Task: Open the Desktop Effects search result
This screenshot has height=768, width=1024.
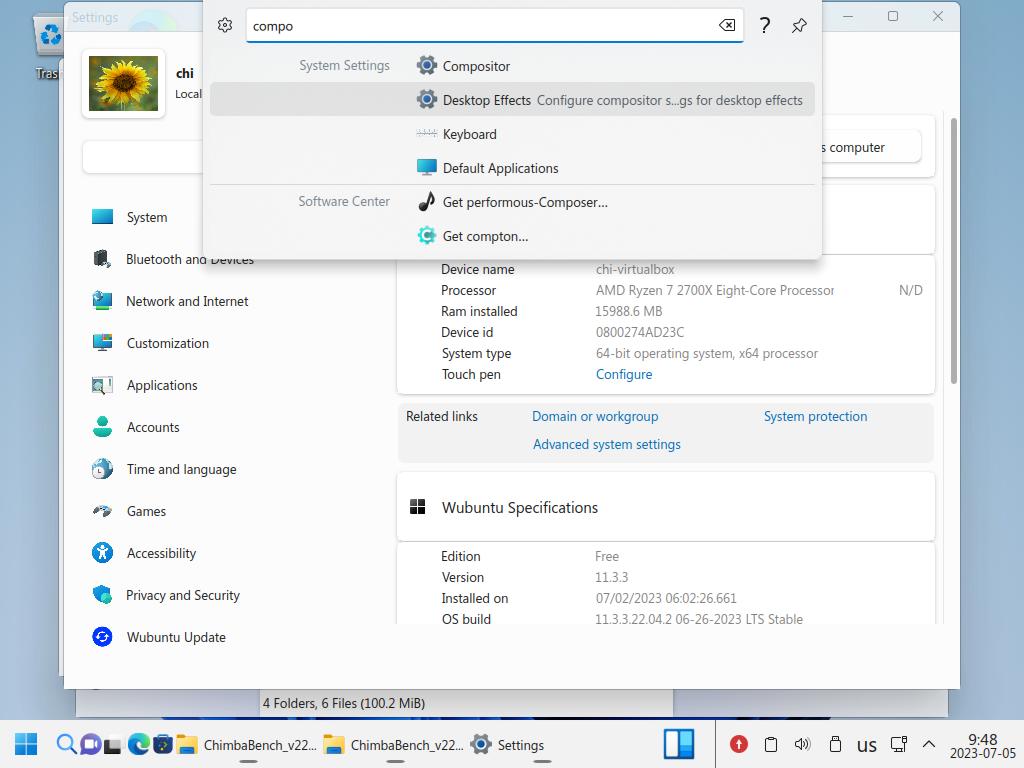Action: click(x=512, y=100)
